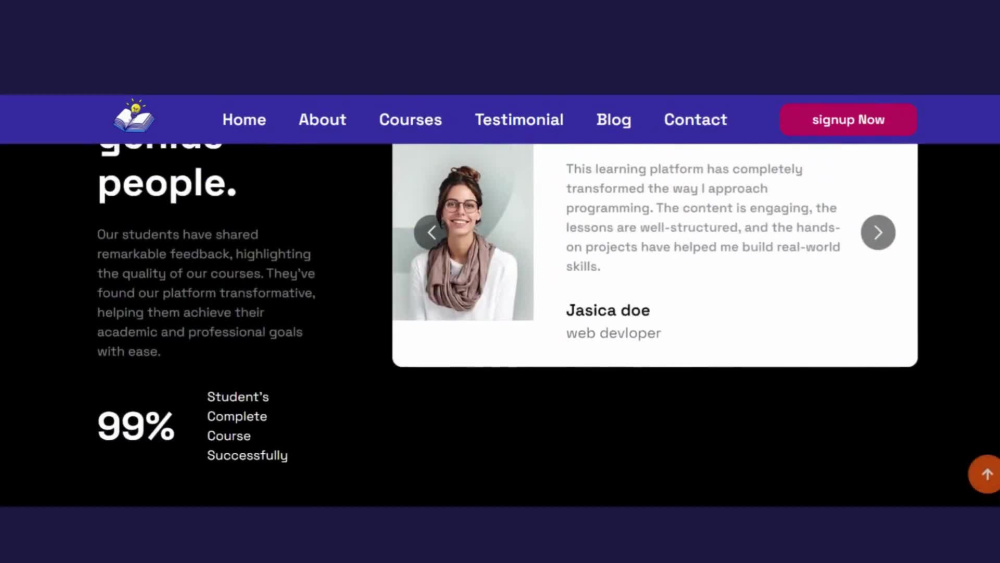Click the signup Now button
1000x563 pixels.
(x=848, y=120)
